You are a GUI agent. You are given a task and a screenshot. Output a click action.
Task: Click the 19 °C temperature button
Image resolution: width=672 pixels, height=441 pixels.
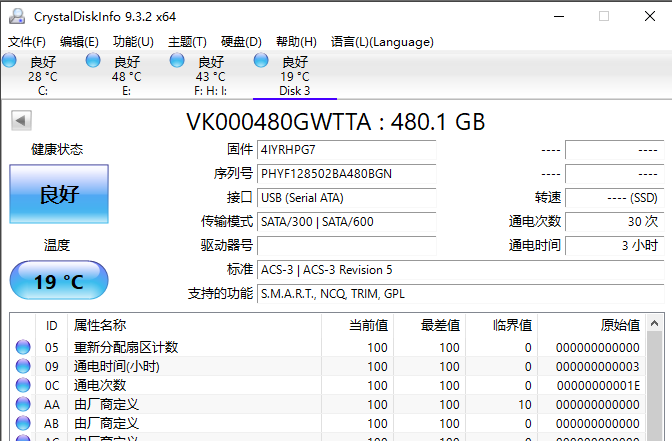pos(59,281)
